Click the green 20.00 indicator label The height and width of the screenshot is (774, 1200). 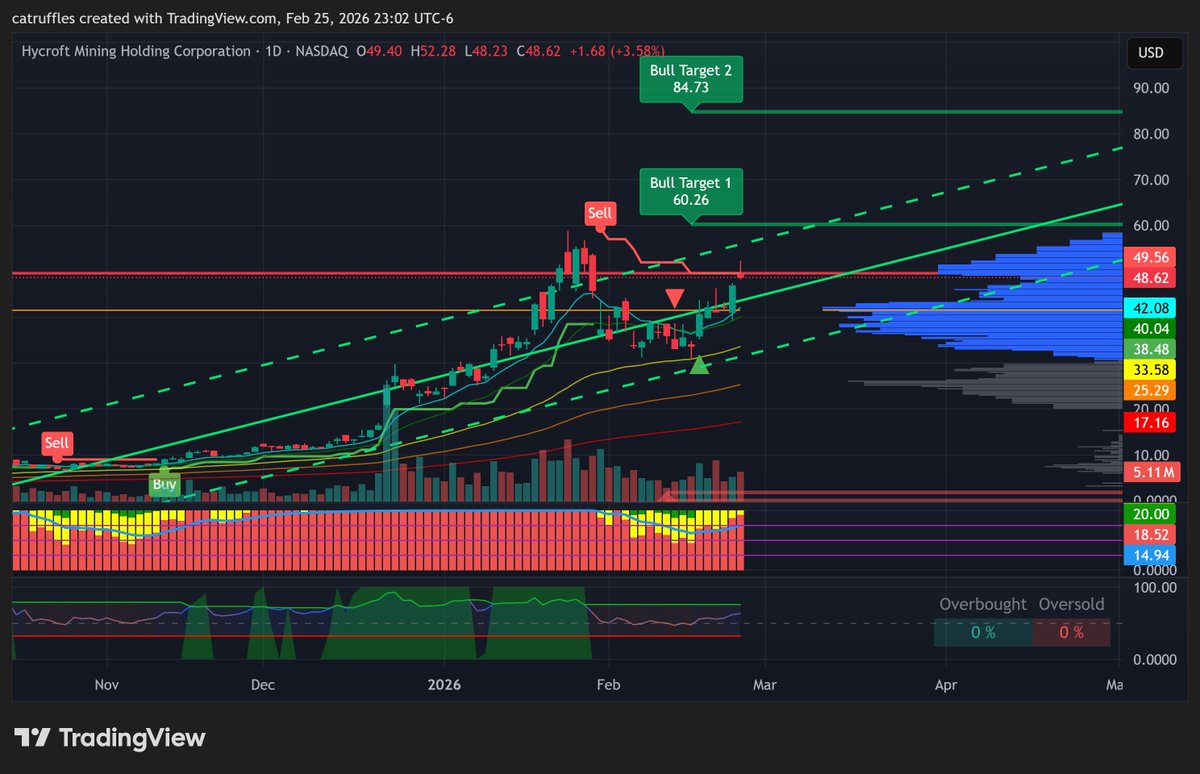click(x=1151, y=513)
